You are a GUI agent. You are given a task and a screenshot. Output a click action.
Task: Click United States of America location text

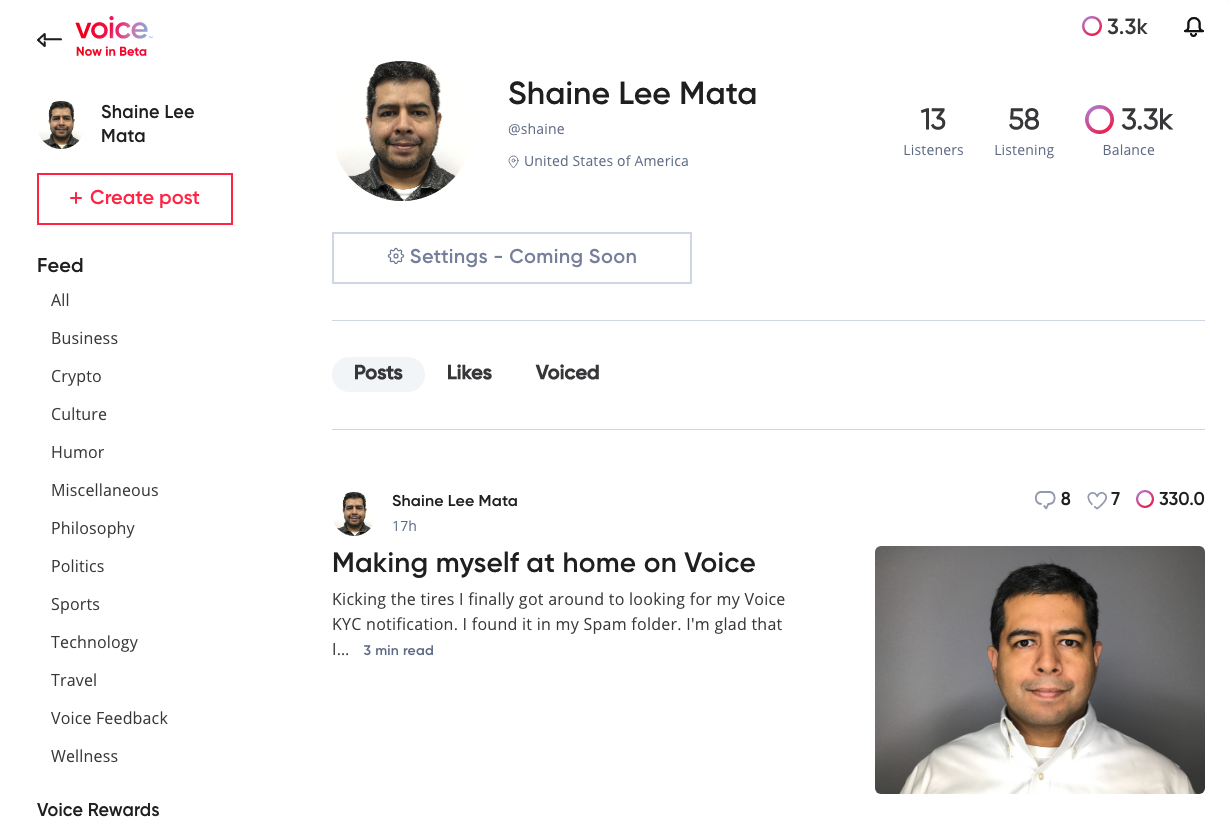click(x=606, y=161)
